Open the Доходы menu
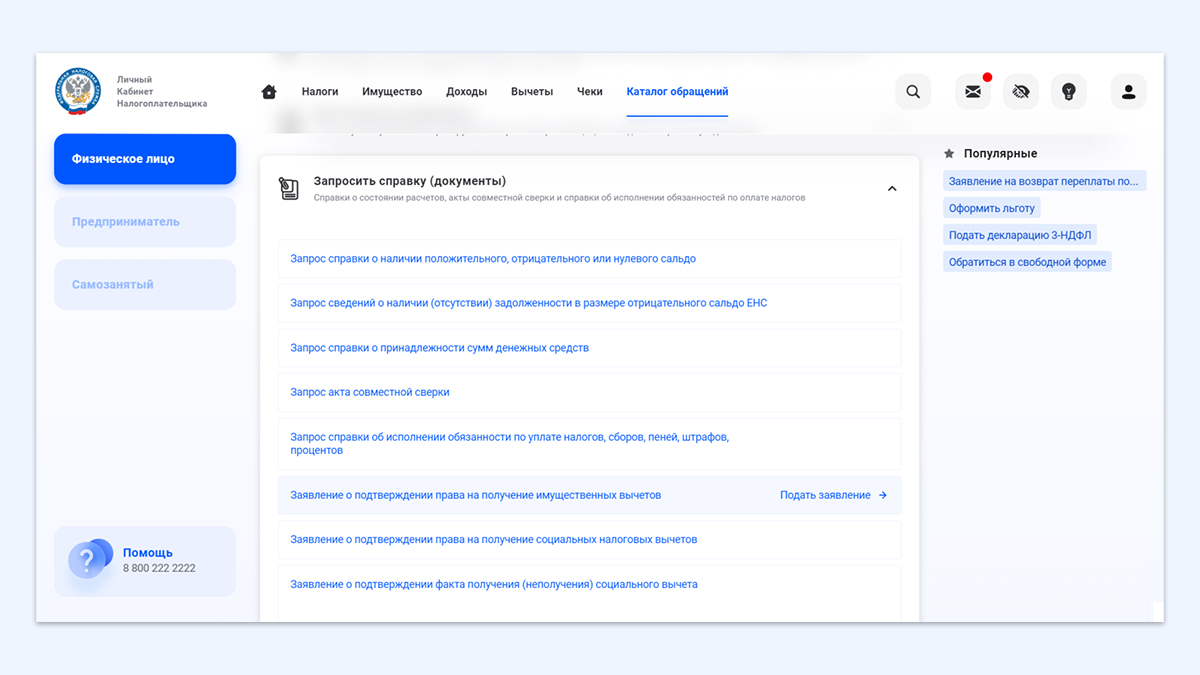This screenshot has width=1200, height=675. pos(466,92)
